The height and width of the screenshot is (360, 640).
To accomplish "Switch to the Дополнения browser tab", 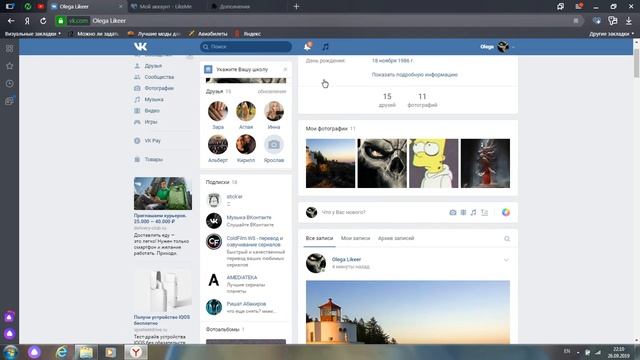I will [x=235, y=7].
